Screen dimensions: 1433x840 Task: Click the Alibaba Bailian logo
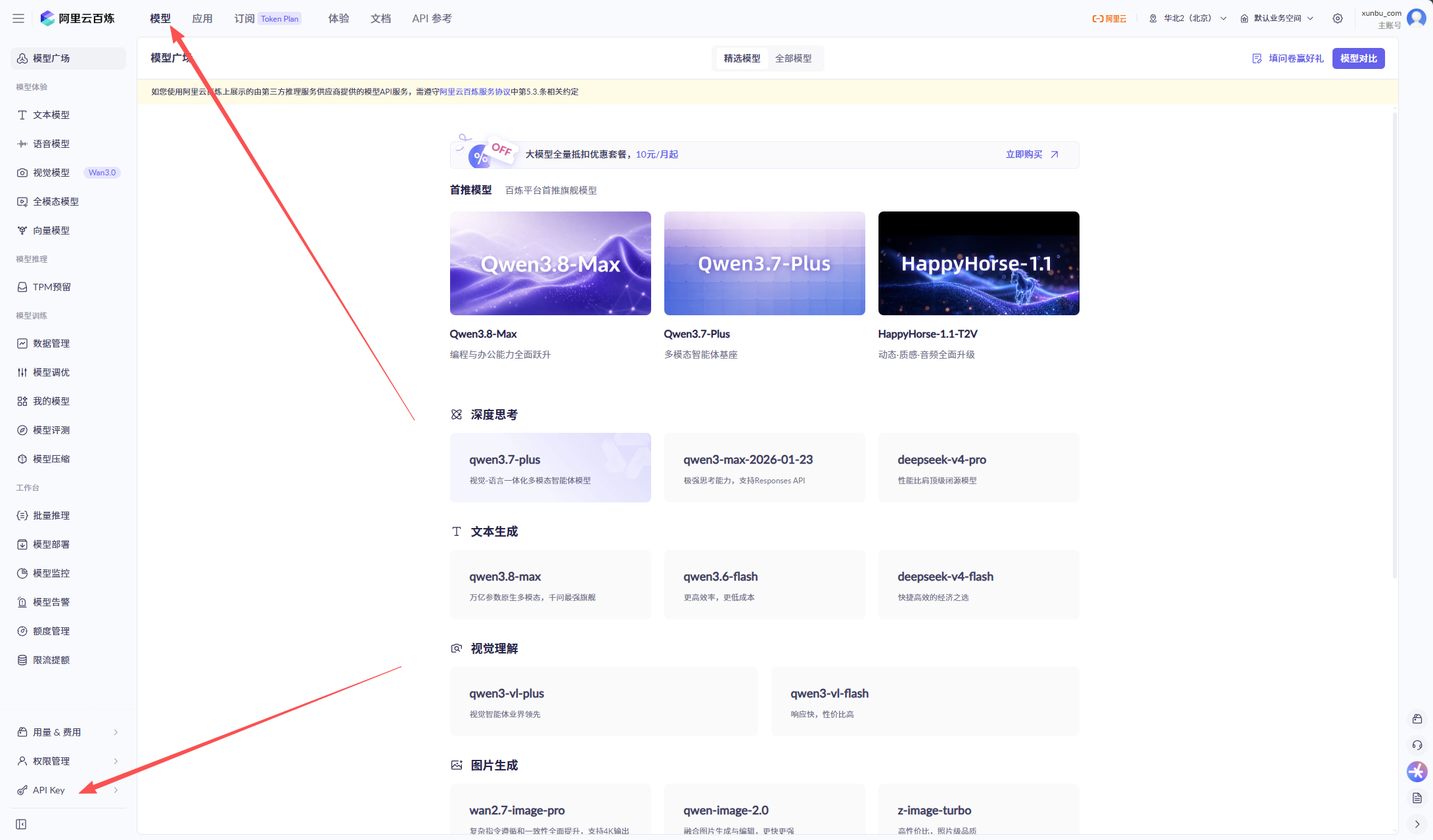pyautogui.click(x=78, y=18)
